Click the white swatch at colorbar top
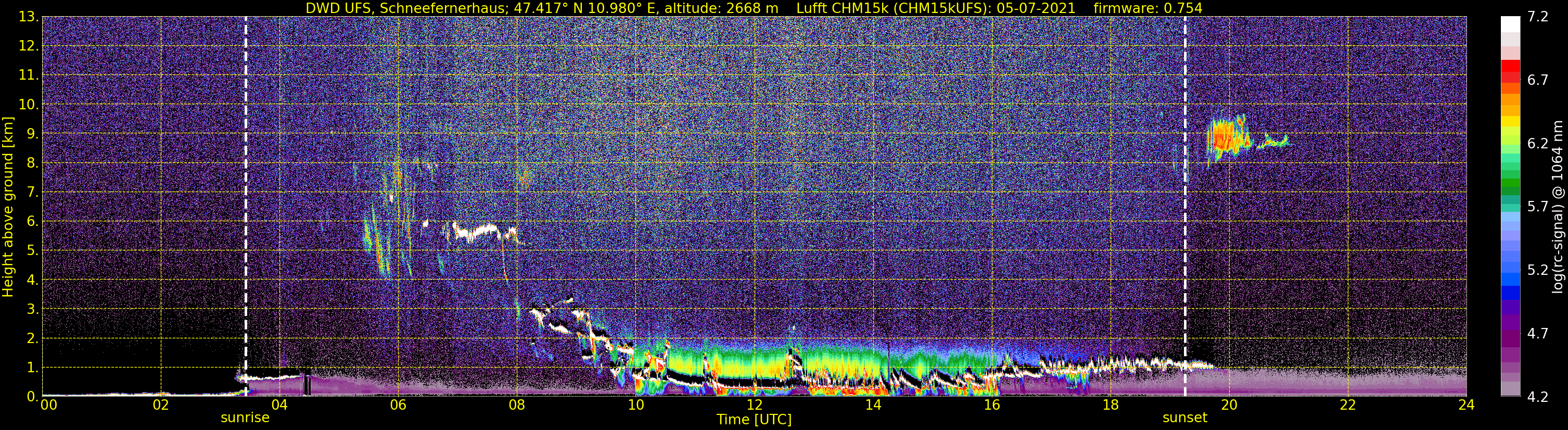This screenshot has width=1568, height=430. point(1510,24)
